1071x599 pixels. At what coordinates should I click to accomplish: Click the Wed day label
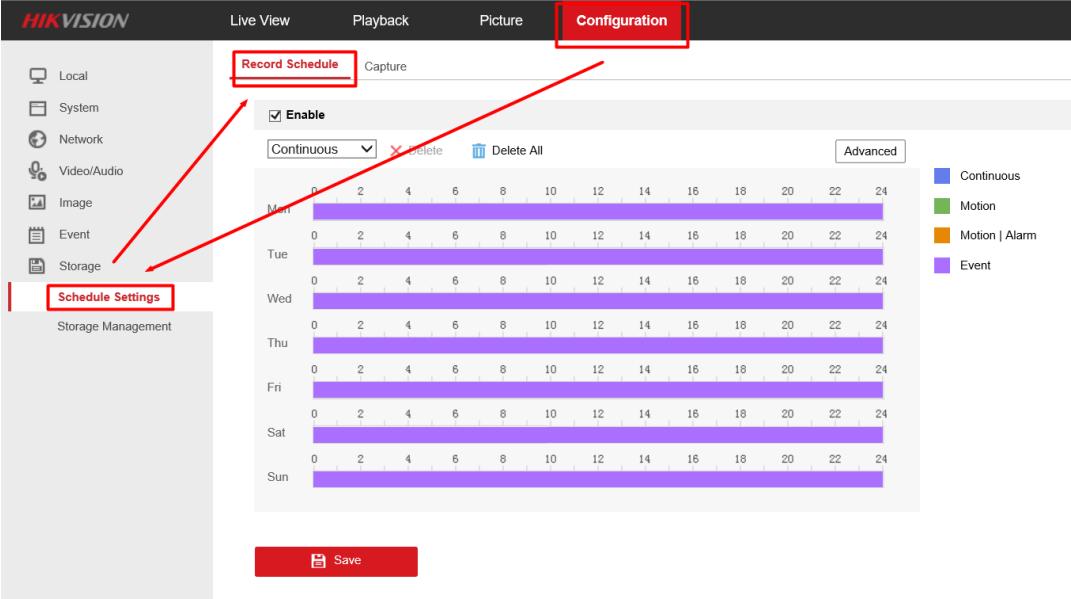coord(279,298)
